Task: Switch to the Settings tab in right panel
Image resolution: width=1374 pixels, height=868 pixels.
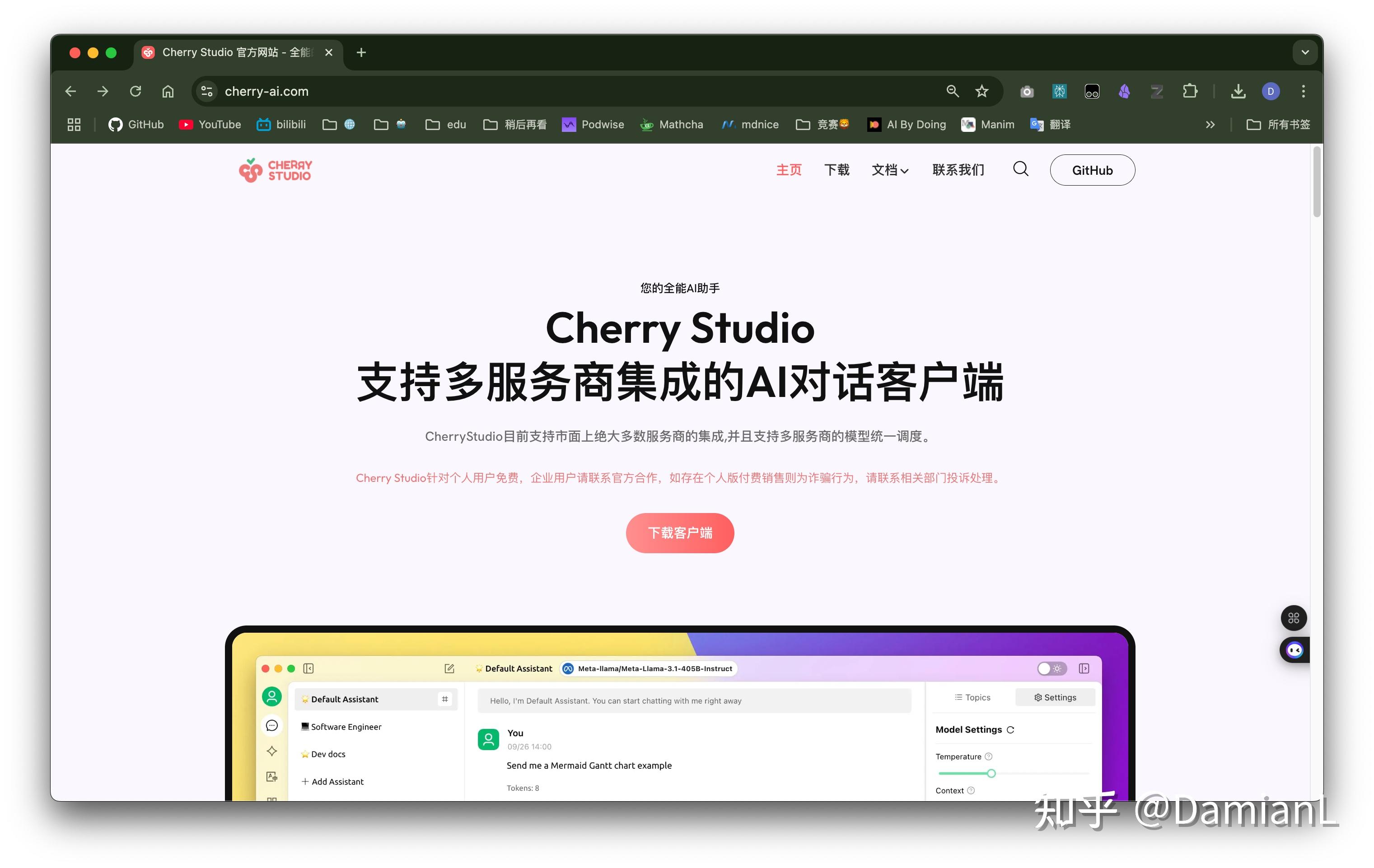Action: pos(1055,697)
